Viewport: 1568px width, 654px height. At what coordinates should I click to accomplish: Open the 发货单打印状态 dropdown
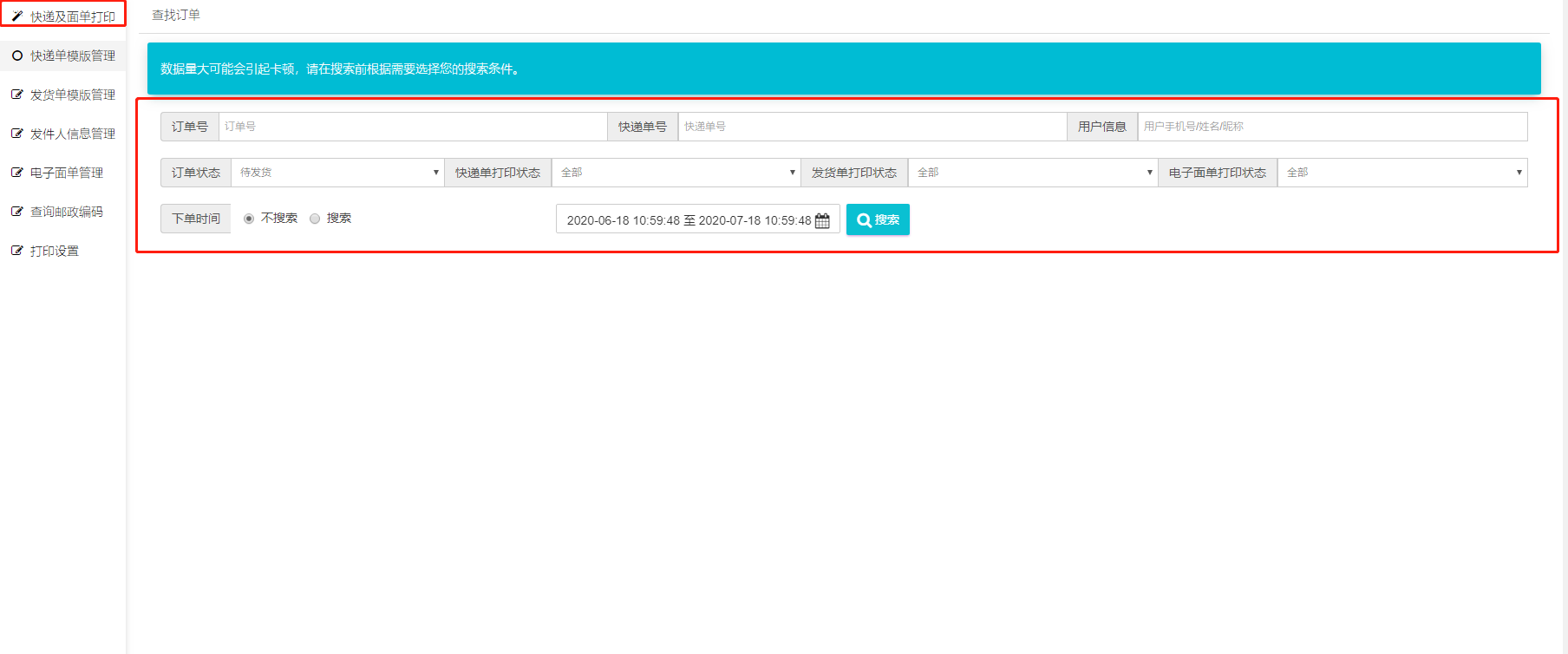coord(1033,173)
